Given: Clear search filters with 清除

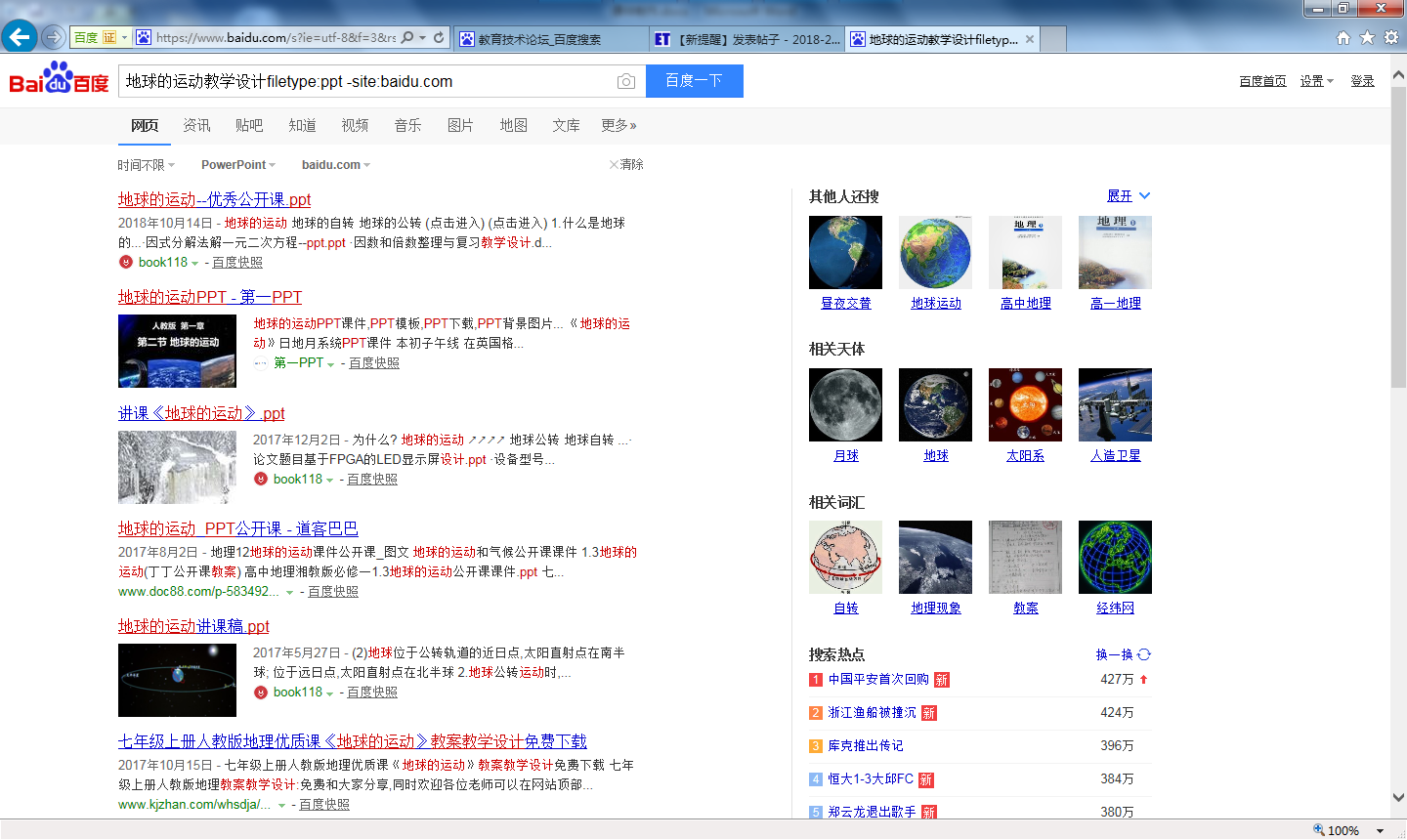Looking at the screenshot, I should 626,164.
